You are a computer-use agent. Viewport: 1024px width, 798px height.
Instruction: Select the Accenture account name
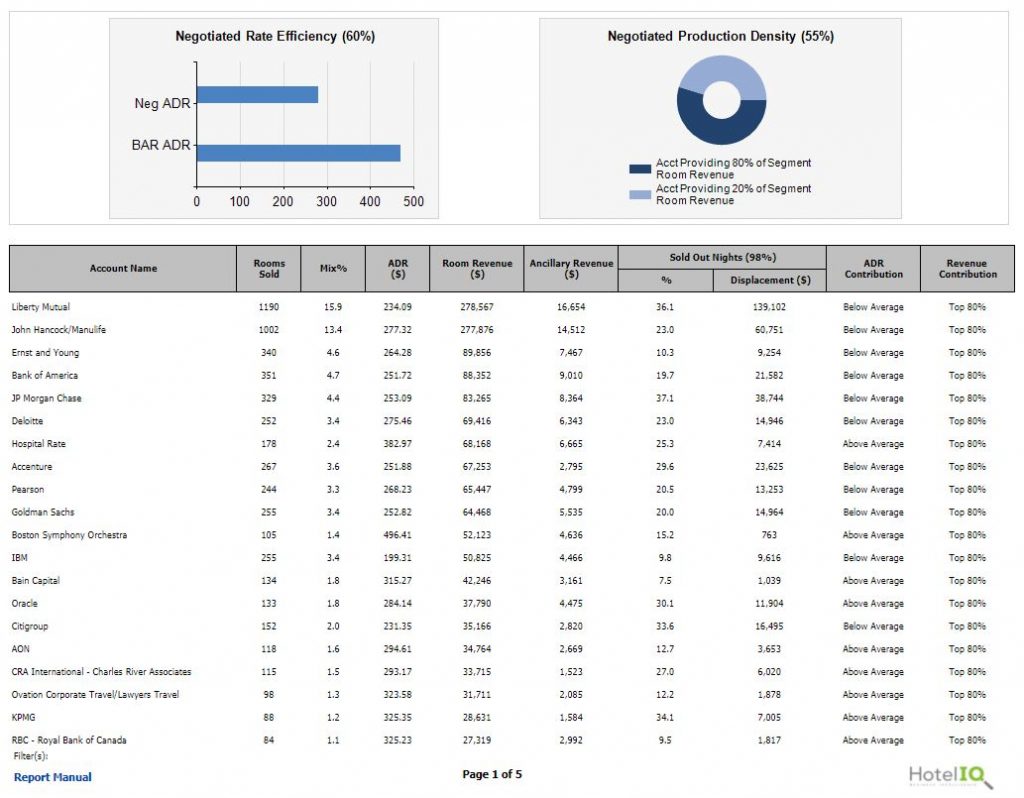coord(31,466)
